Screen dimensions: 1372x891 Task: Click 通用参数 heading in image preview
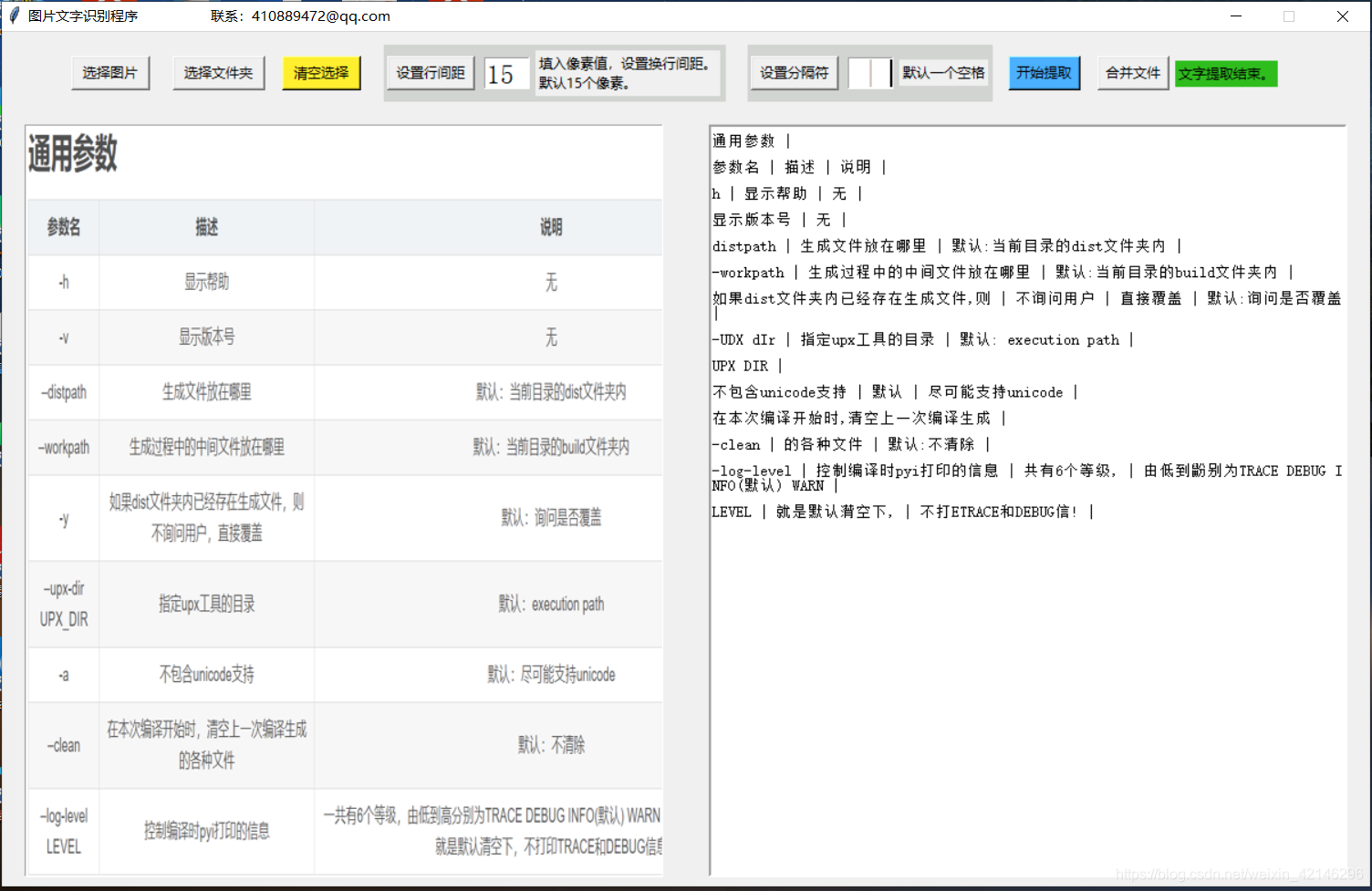pos(73,153)
